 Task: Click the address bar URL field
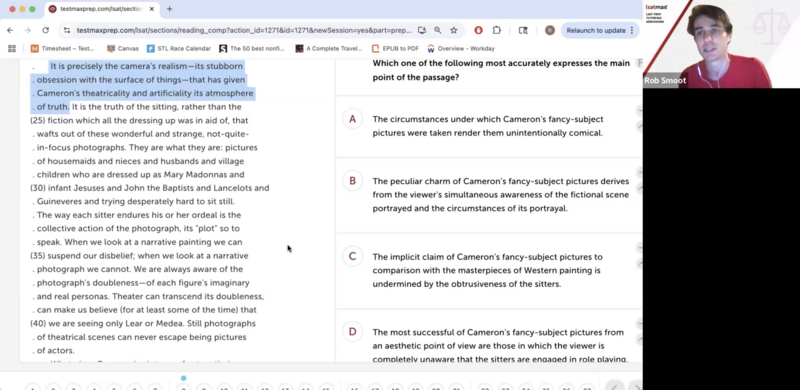click(244, 31)
